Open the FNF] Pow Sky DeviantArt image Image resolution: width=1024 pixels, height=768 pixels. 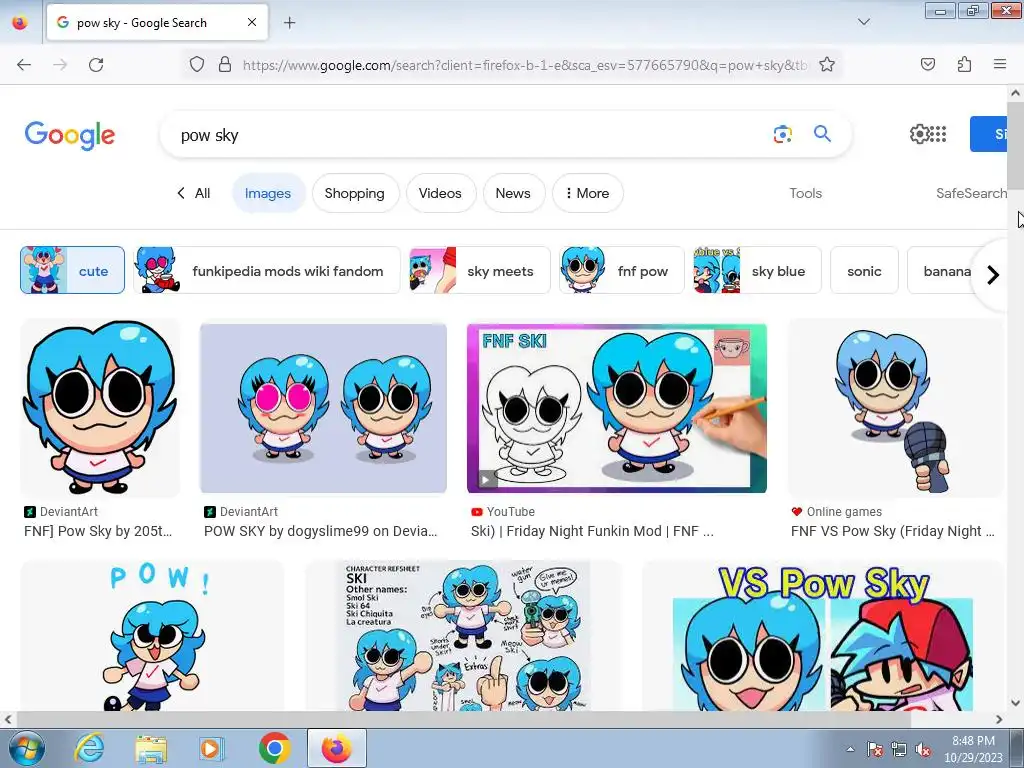(x=100, y=408)
